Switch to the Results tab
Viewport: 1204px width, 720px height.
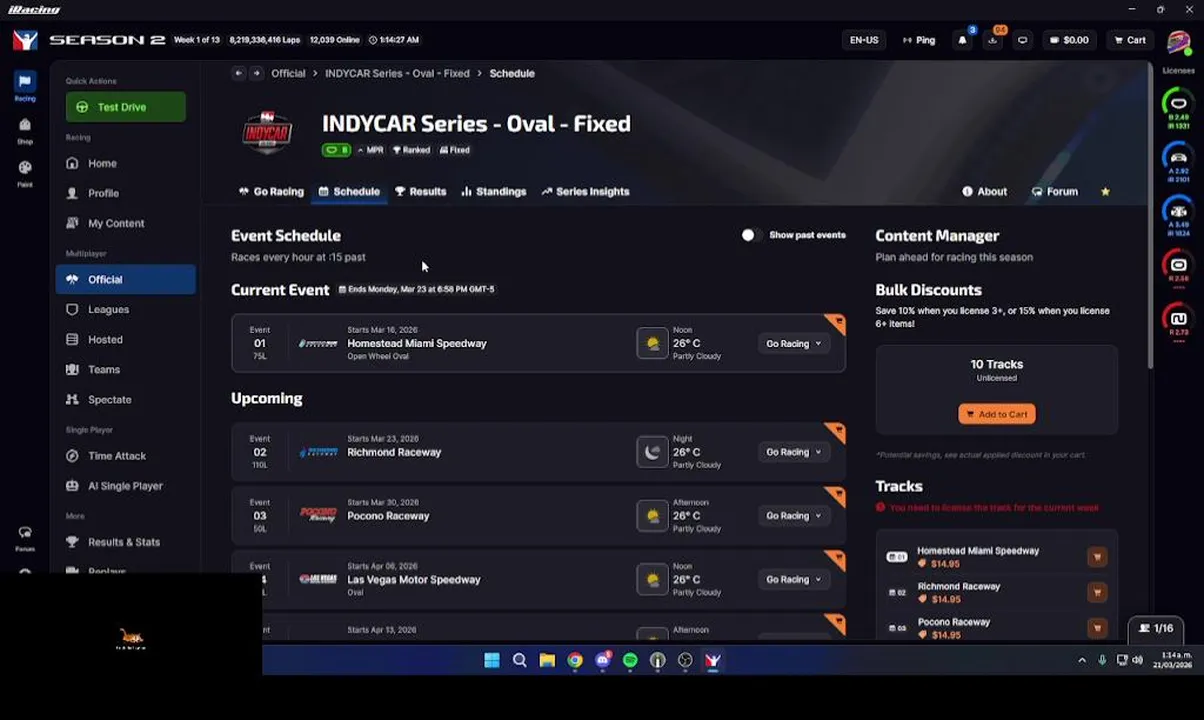tap(420, 191)
